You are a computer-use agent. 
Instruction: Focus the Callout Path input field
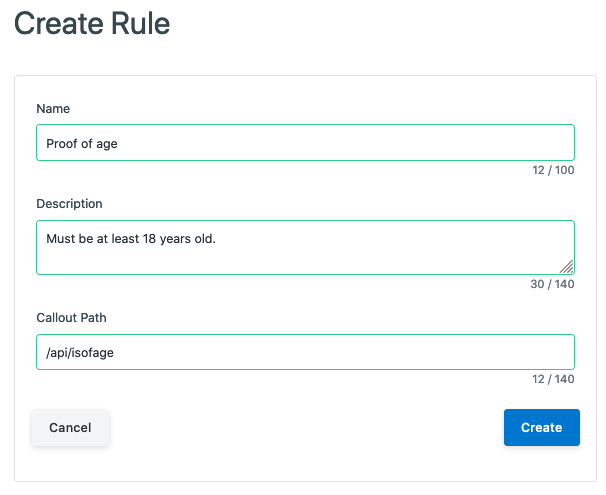point(305,352)
